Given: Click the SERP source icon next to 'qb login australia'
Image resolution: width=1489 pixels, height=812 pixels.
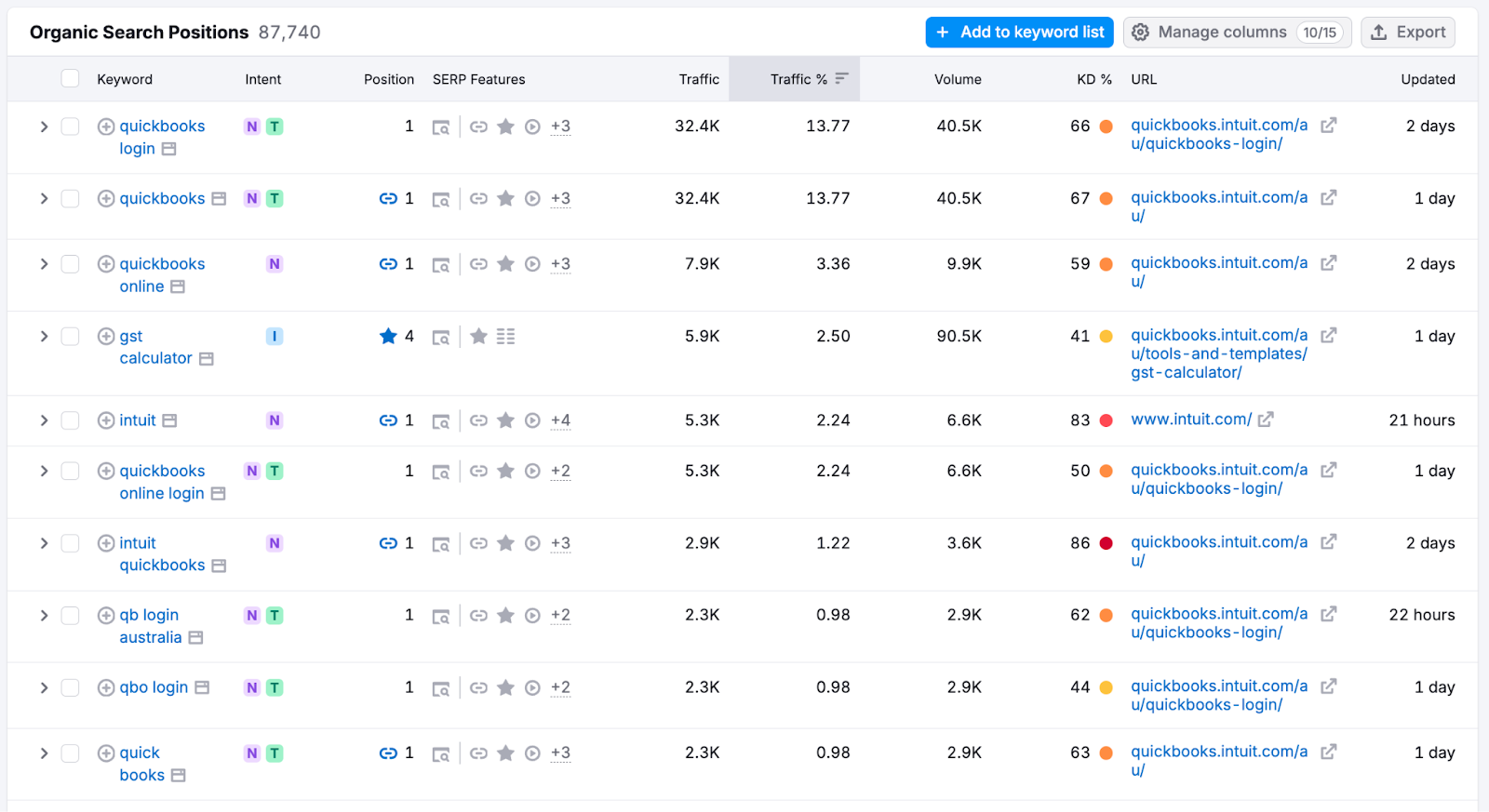Looking at the screenshot, I should pos(195,638).
